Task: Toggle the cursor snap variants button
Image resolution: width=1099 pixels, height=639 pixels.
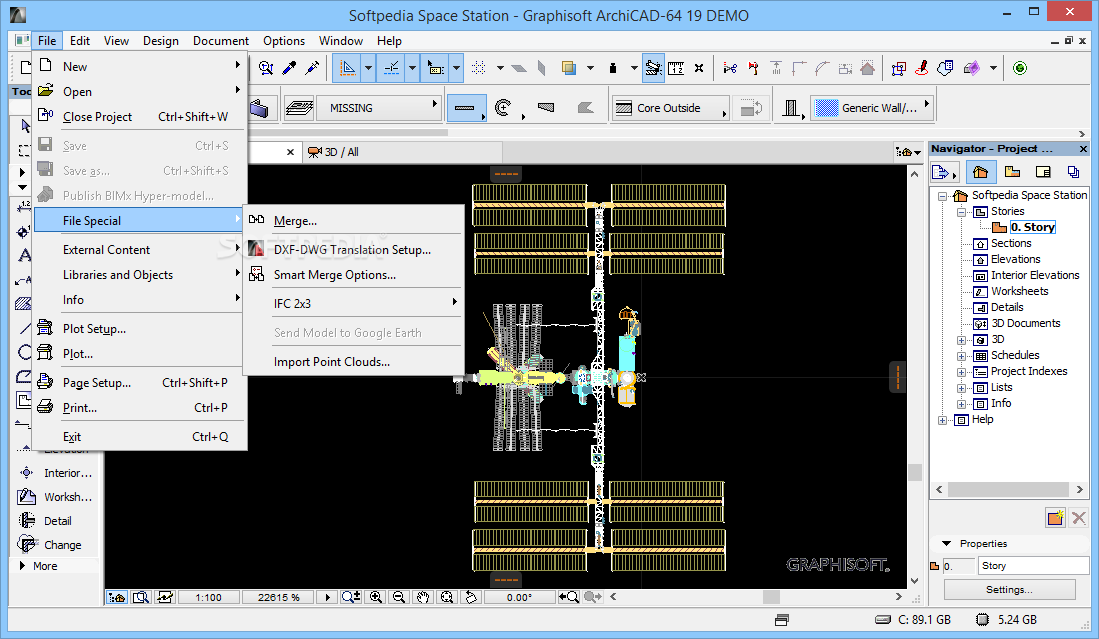Action: tap(436, 68)
